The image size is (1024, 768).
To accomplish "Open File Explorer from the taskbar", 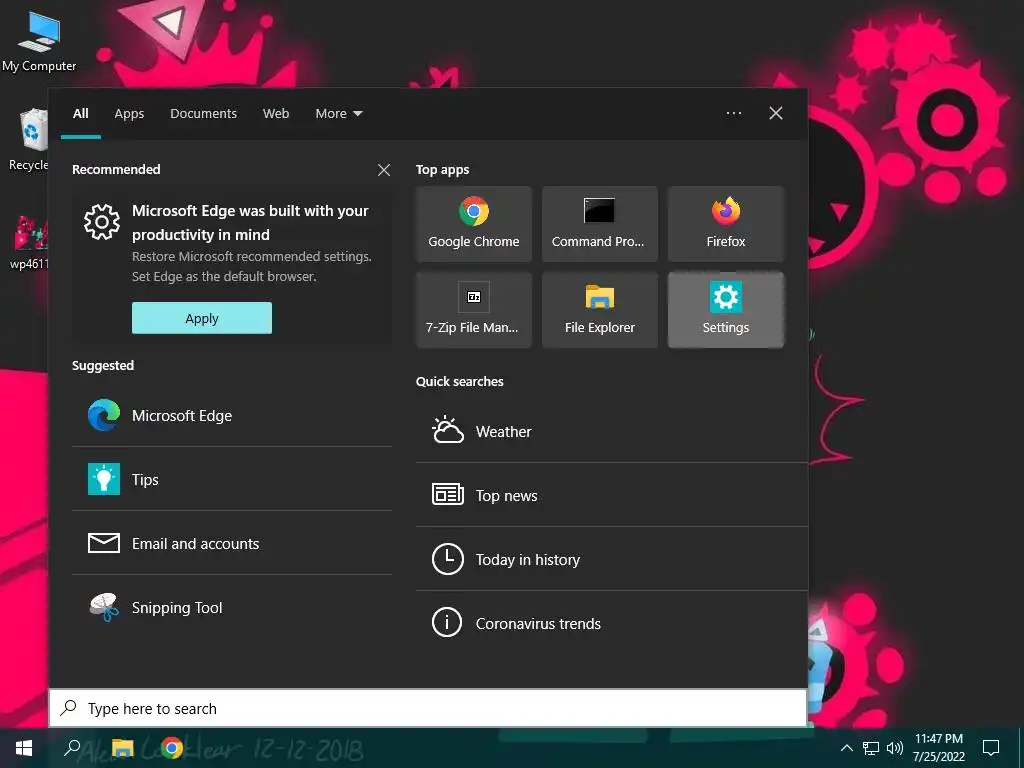I will [x=122, y=748].
